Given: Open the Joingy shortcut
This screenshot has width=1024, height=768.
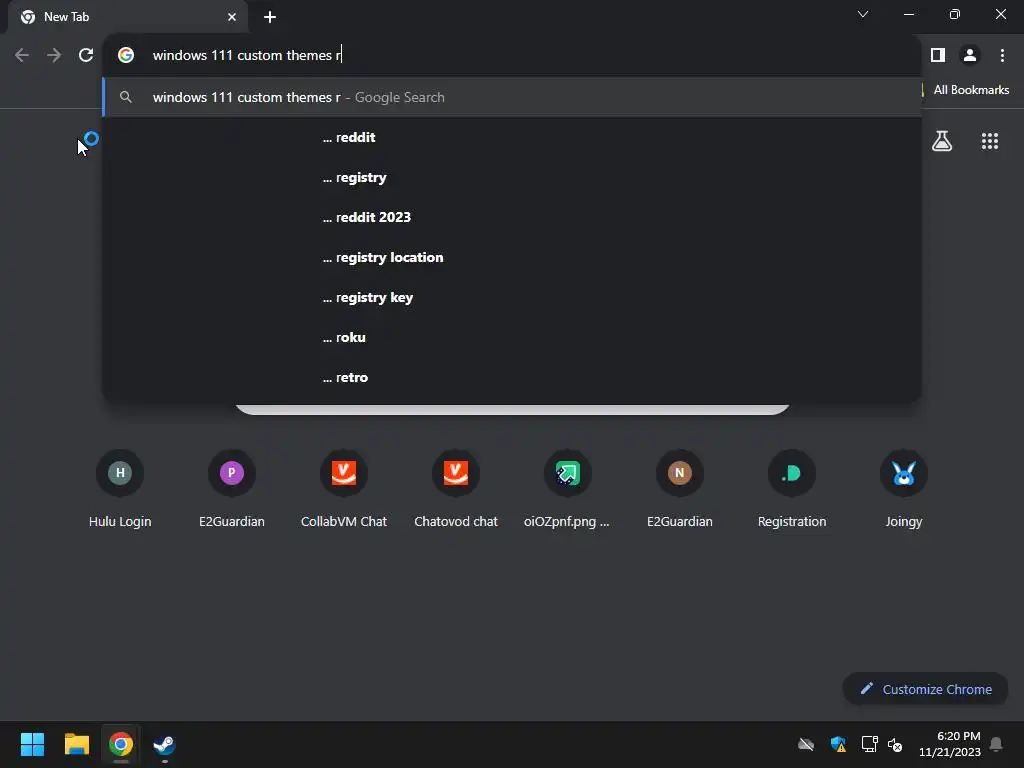Looking at the screenshot, I should tap(904, 490).
